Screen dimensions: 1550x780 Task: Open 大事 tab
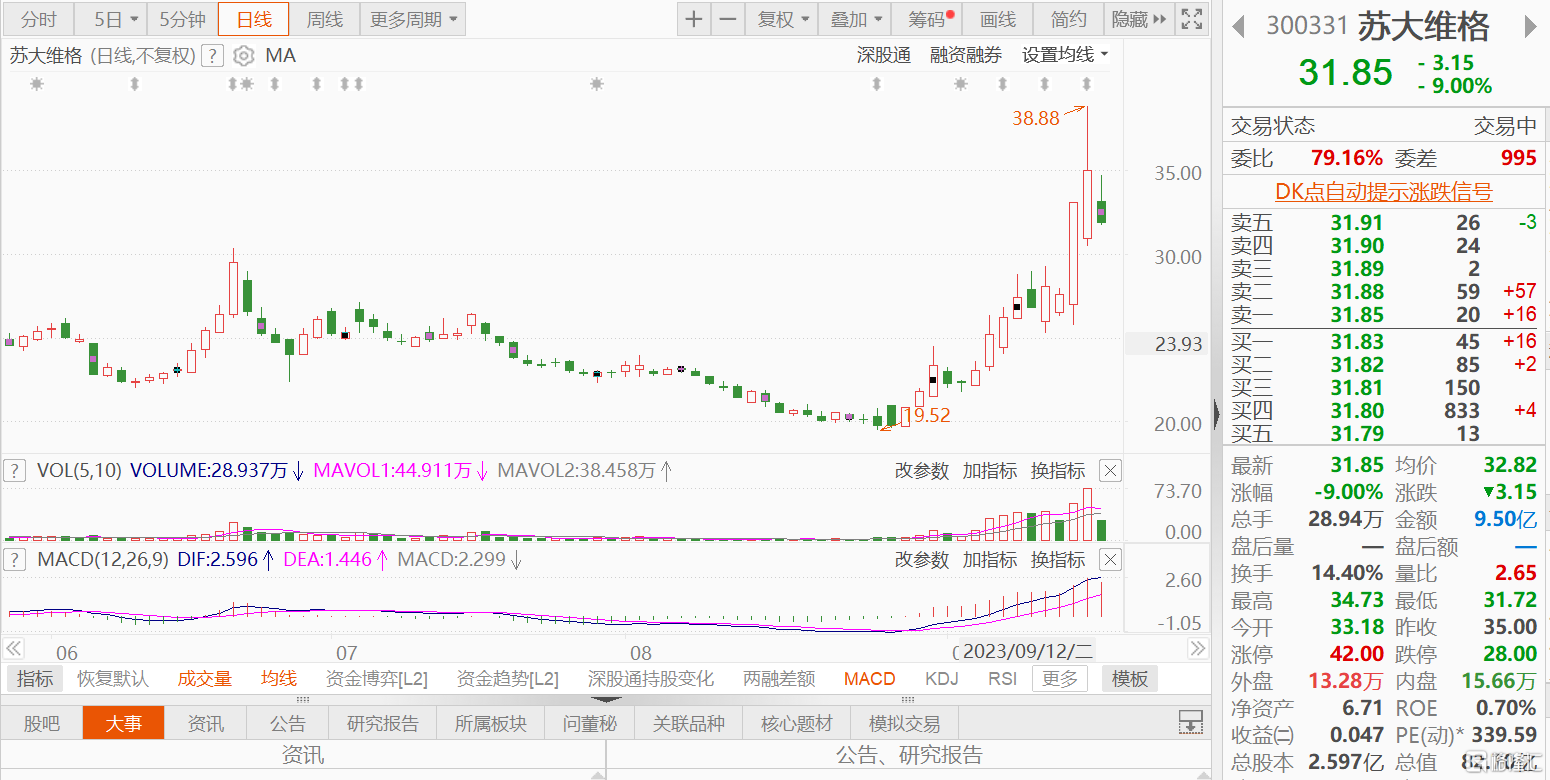click(123, 723)
